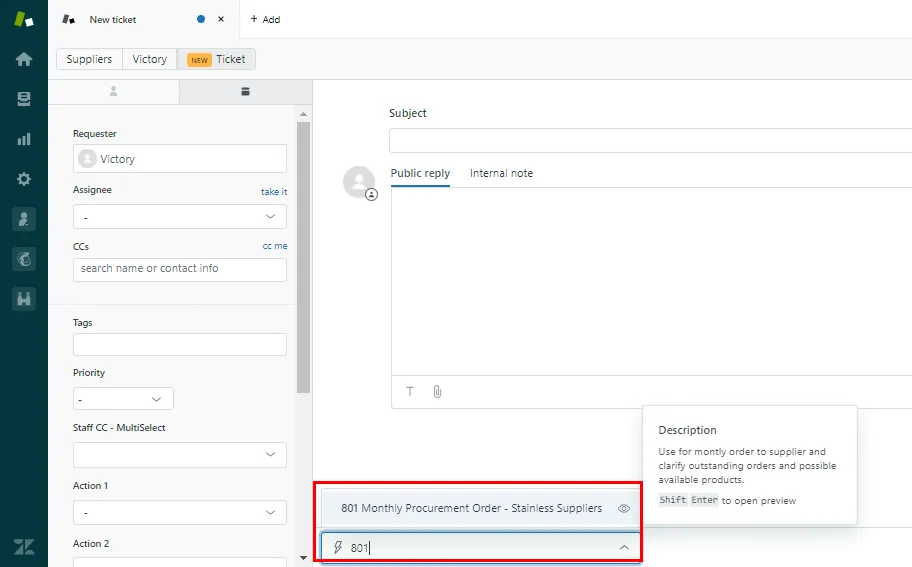Expand the Assignee dropdown
Screen dimensions: 912x567
[x=180, y=216]
